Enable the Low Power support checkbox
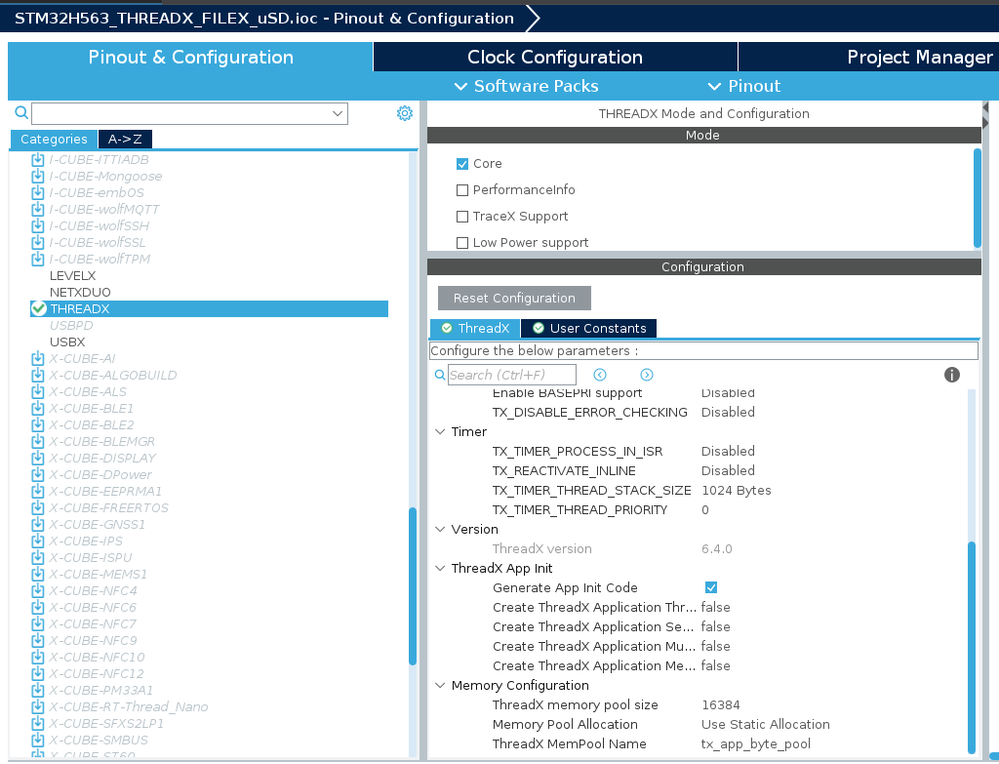The width and height of the screenshot is (999, 764). 463,243
